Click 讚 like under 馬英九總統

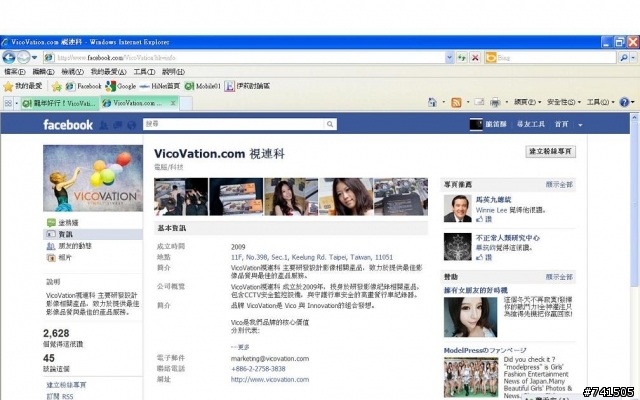(x=484, y=219)
